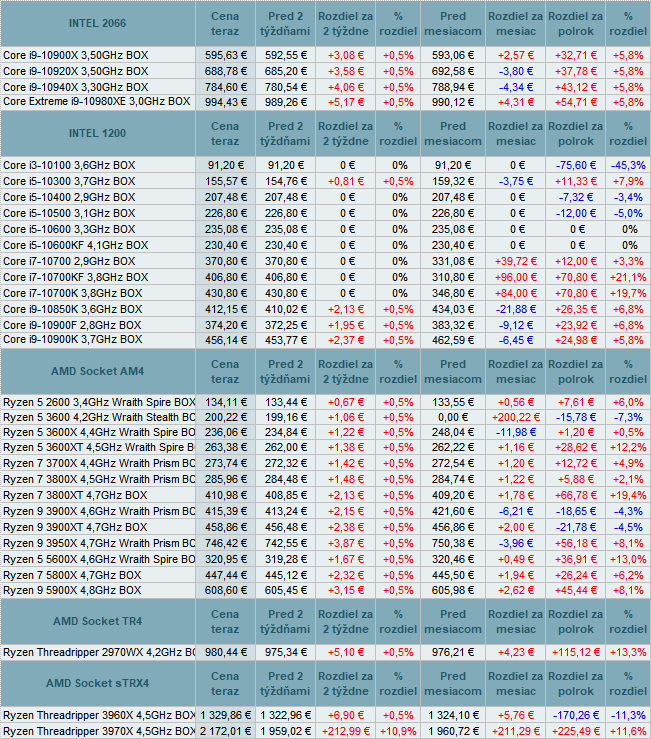Select the Ryzen 5 3600XT 4,5GHz row
The height and width of the screenshot is (739, 651).
pyautogui.click(x=325, y=448)
